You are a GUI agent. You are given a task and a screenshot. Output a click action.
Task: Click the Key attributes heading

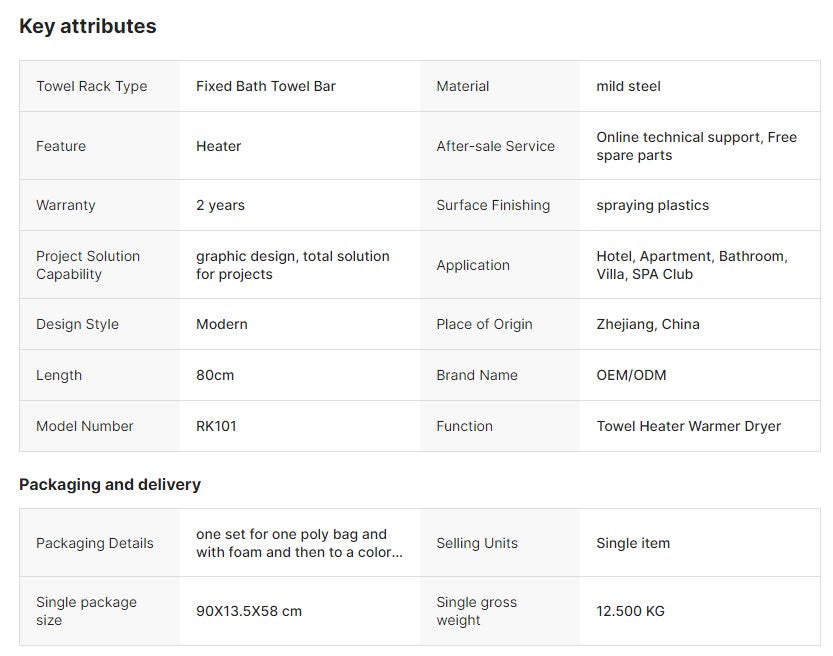coord(88,26)
